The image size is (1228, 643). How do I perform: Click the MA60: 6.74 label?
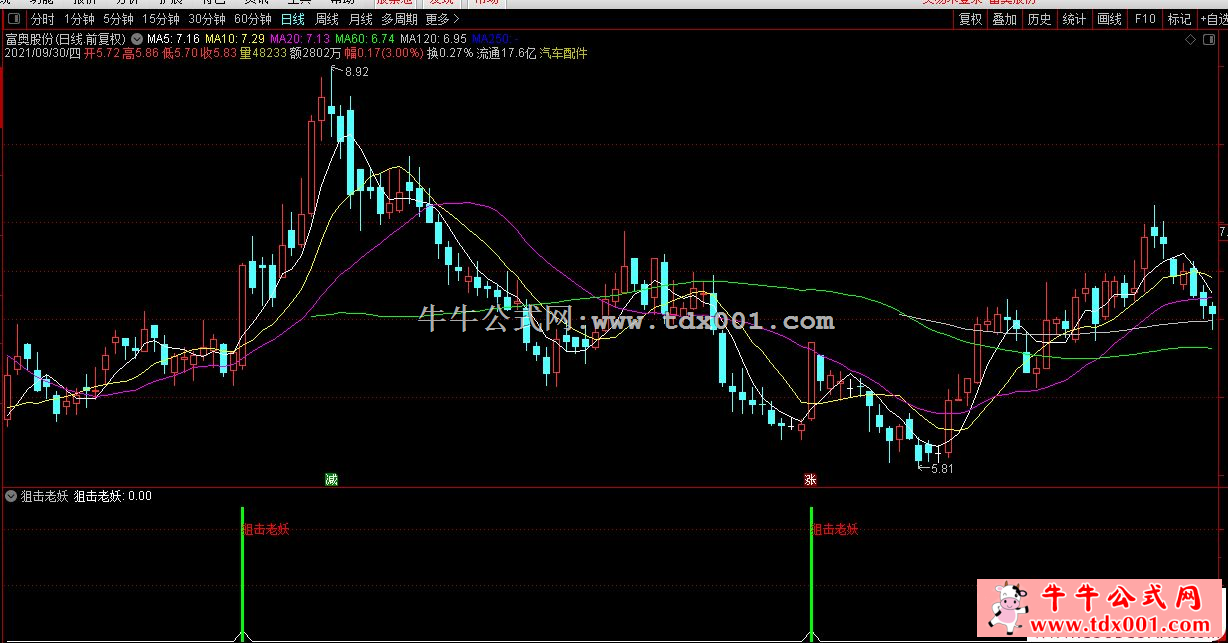366,39
